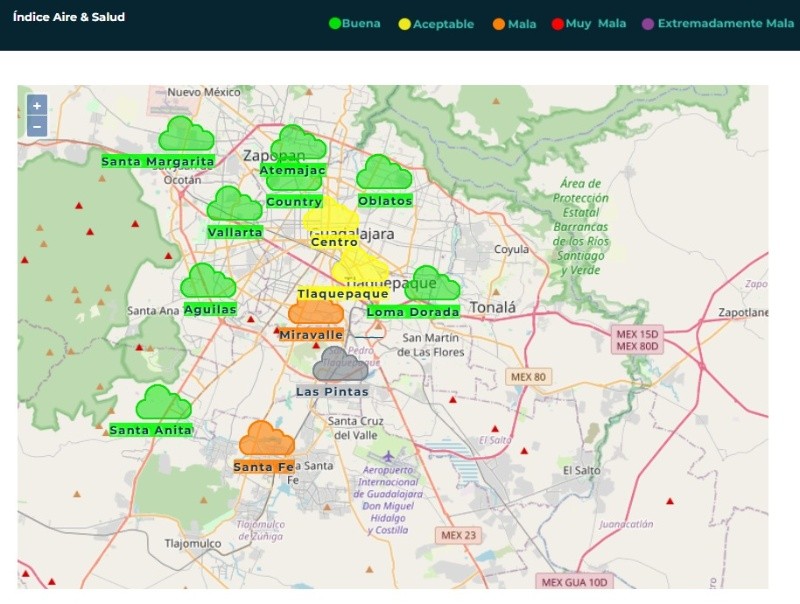The width and height of the screenshot is (800, 604).
Task: Click the Santa Anita cloud marker
Action: click(163, 403)
